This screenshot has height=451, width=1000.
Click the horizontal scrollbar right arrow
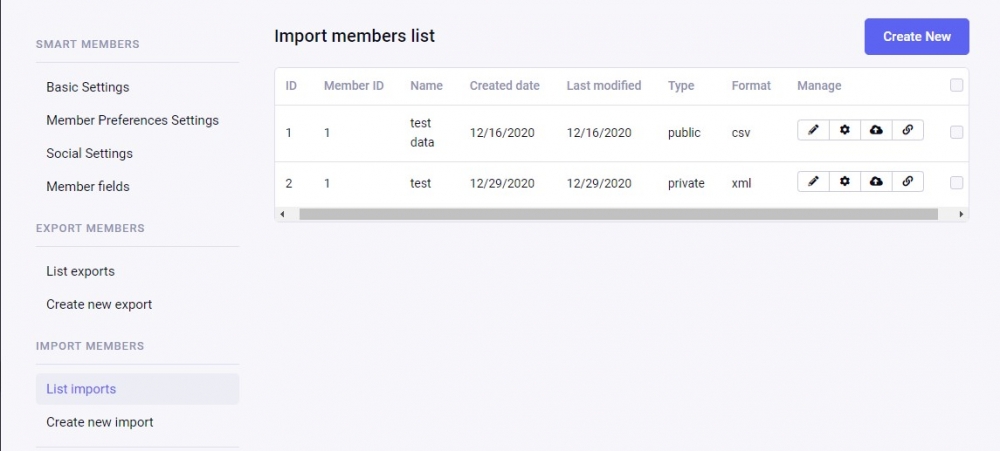[x=961, y=214]
